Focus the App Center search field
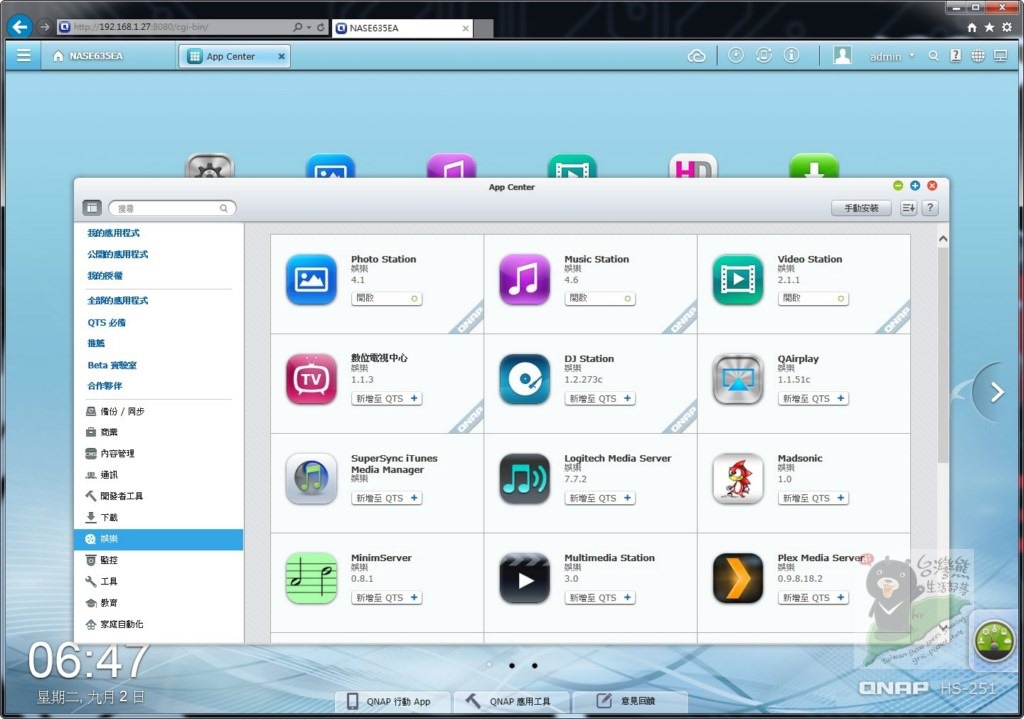The height and width of the screenshot is (719, 1024). (172, 208)
